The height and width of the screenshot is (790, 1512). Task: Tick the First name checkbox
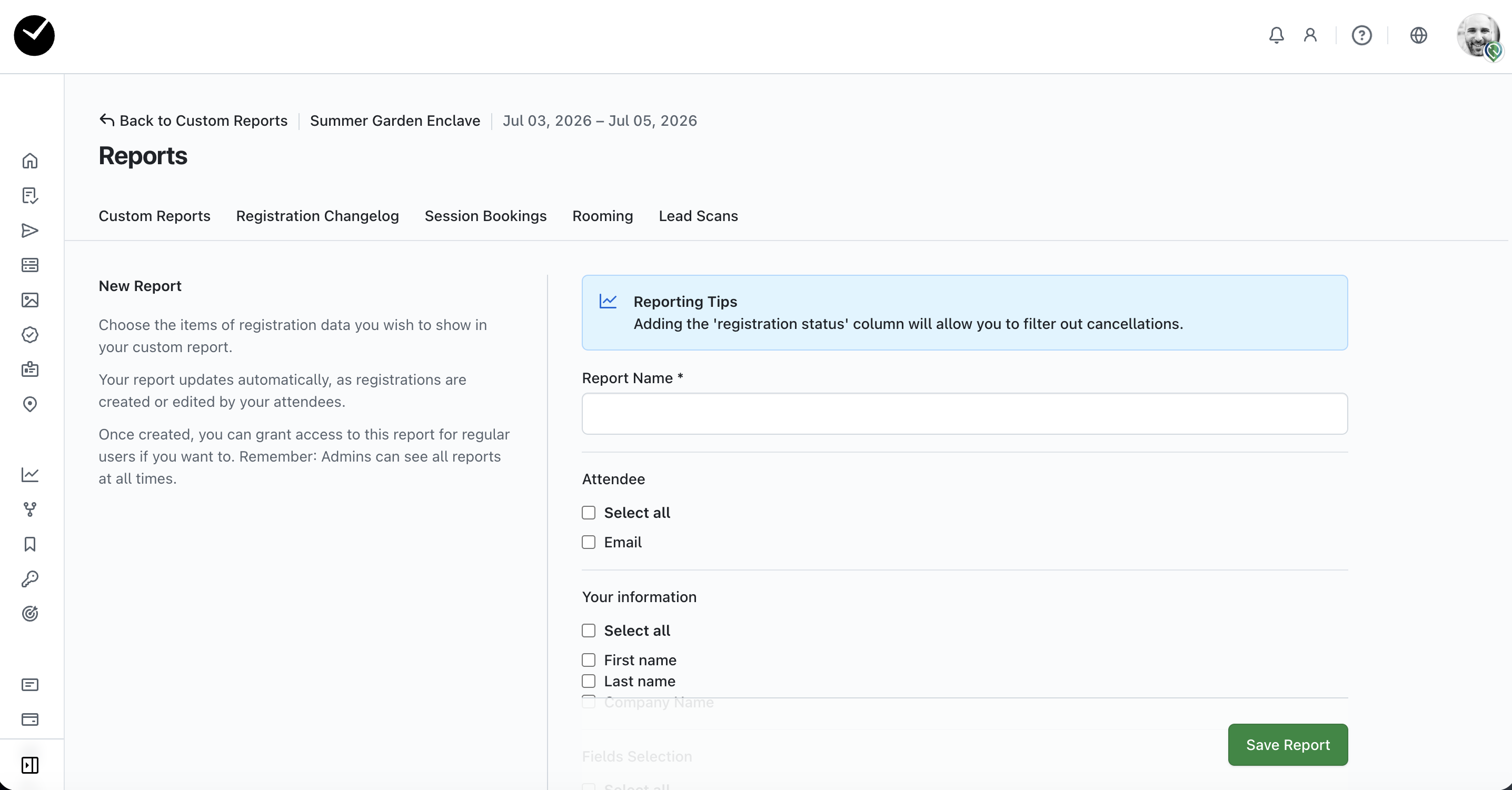(589, 661)
